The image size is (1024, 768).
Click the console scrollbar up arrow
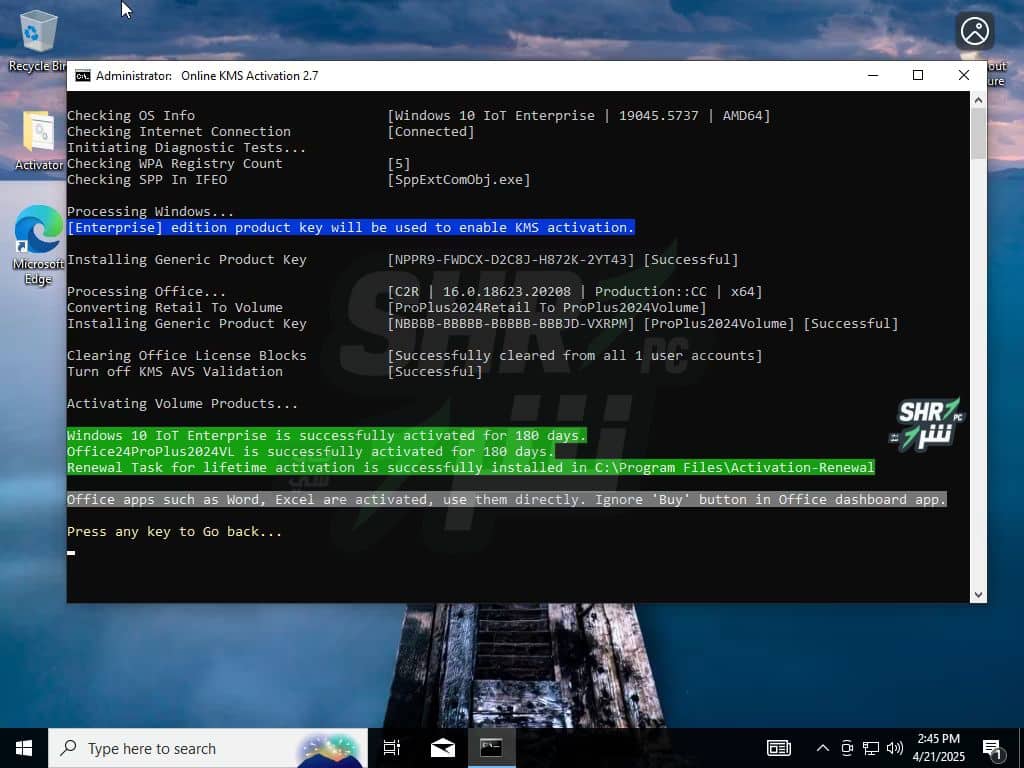click(978, 100)
